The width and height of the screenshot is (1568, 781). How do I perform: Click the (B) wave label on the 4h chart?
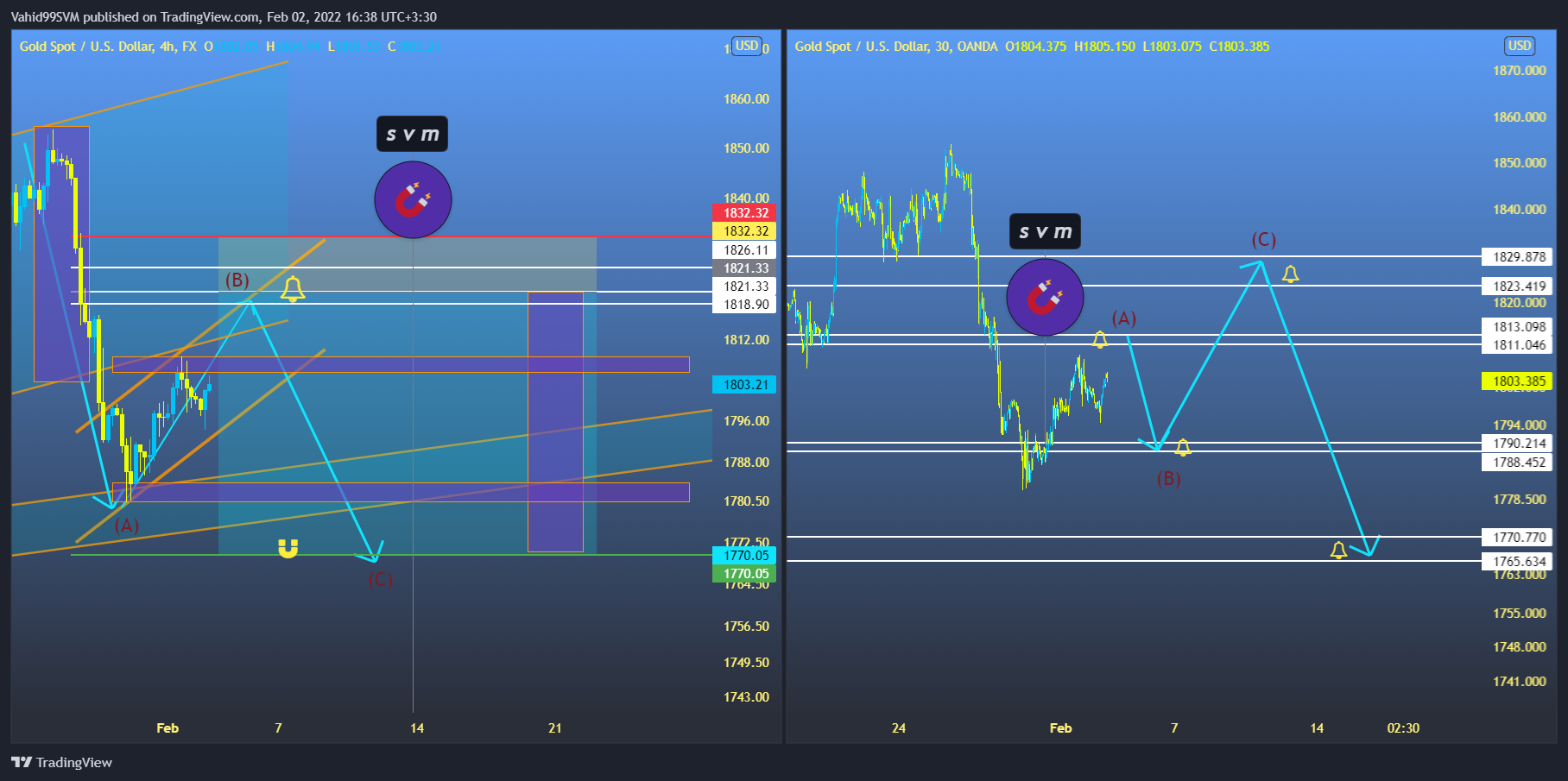pyautogui.click(x=237, y=280)
